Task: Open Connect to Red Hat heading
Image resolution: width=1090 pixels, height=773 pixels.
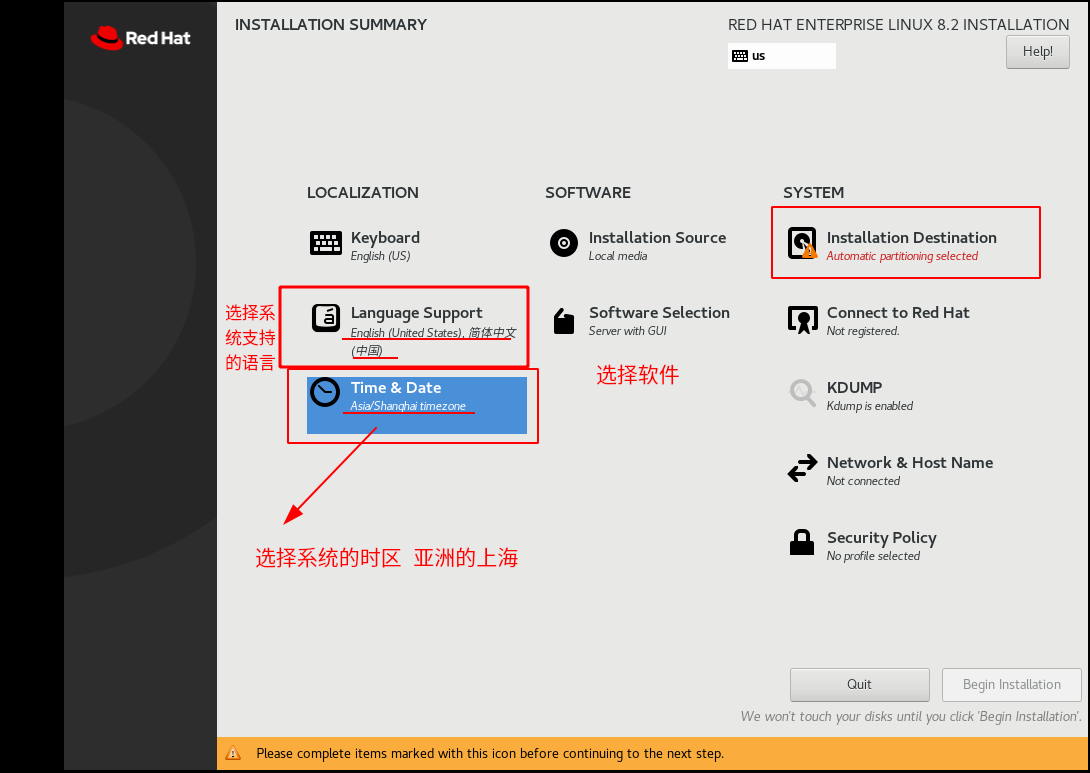Action: tap(897, 313)
